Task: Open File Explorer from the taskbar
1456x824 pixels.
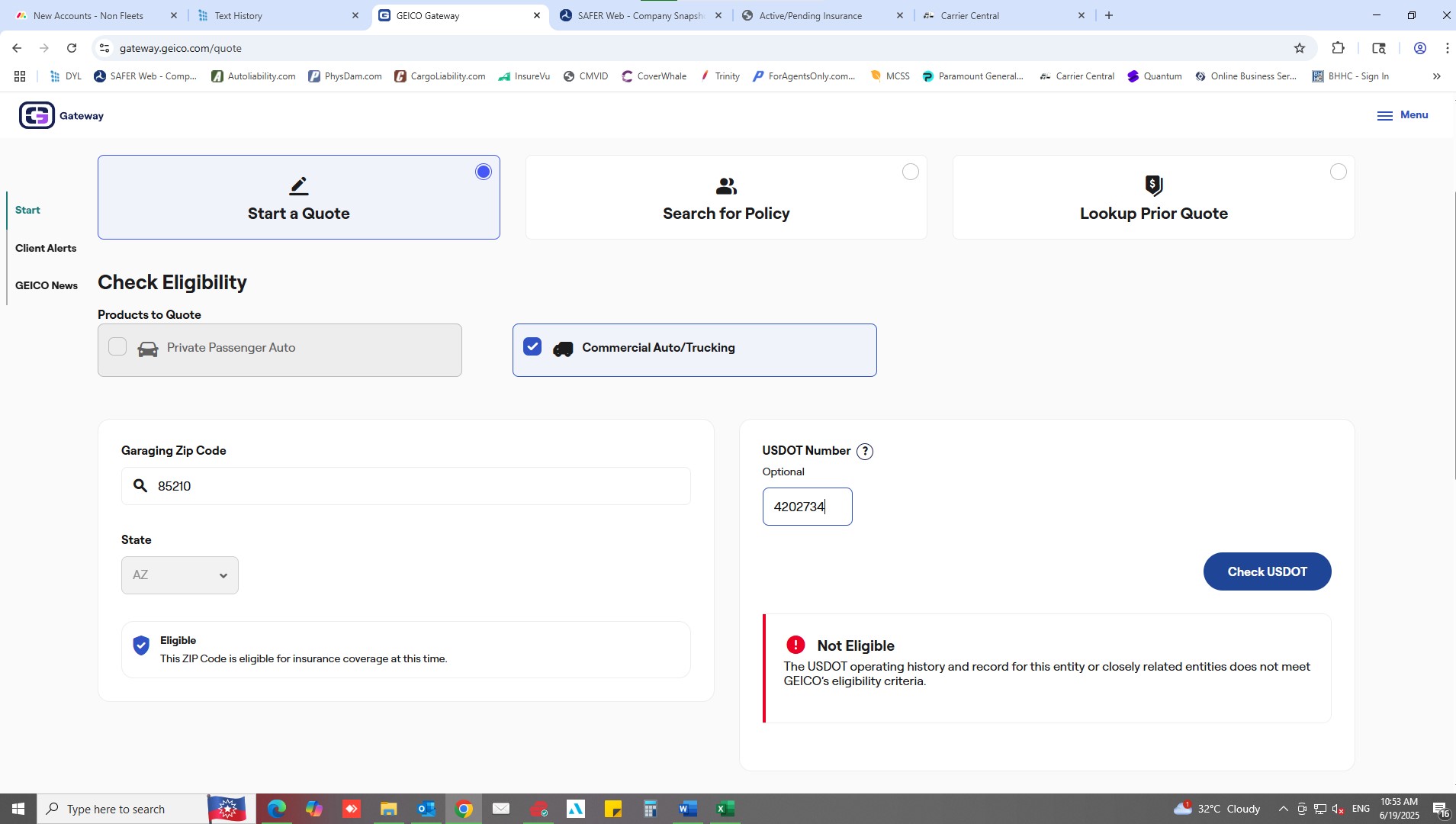Action: (388, 809)
